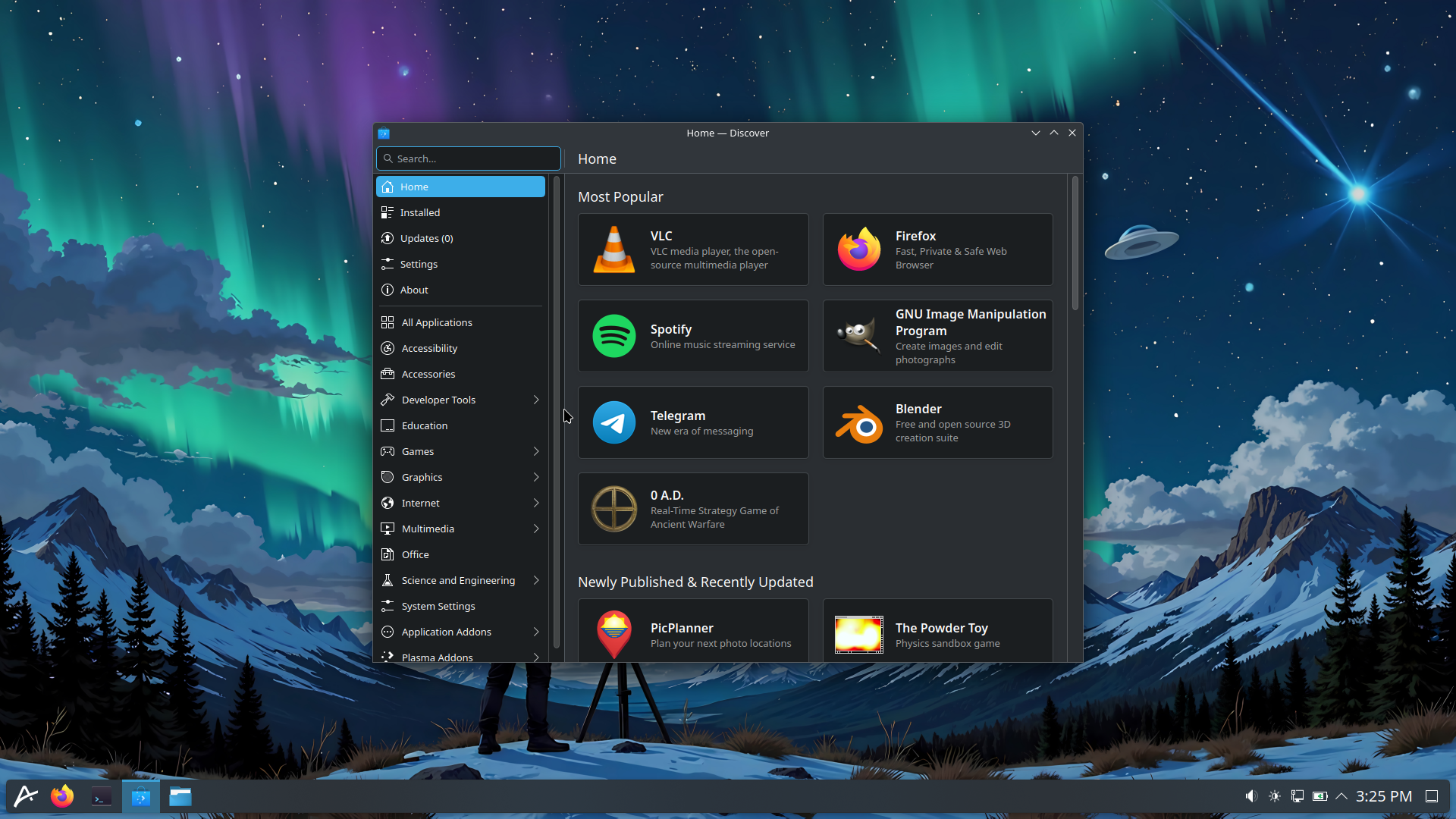Click the 3:25 PM clock
This screenshot has width=1456, height=819.
(1384, 796)
